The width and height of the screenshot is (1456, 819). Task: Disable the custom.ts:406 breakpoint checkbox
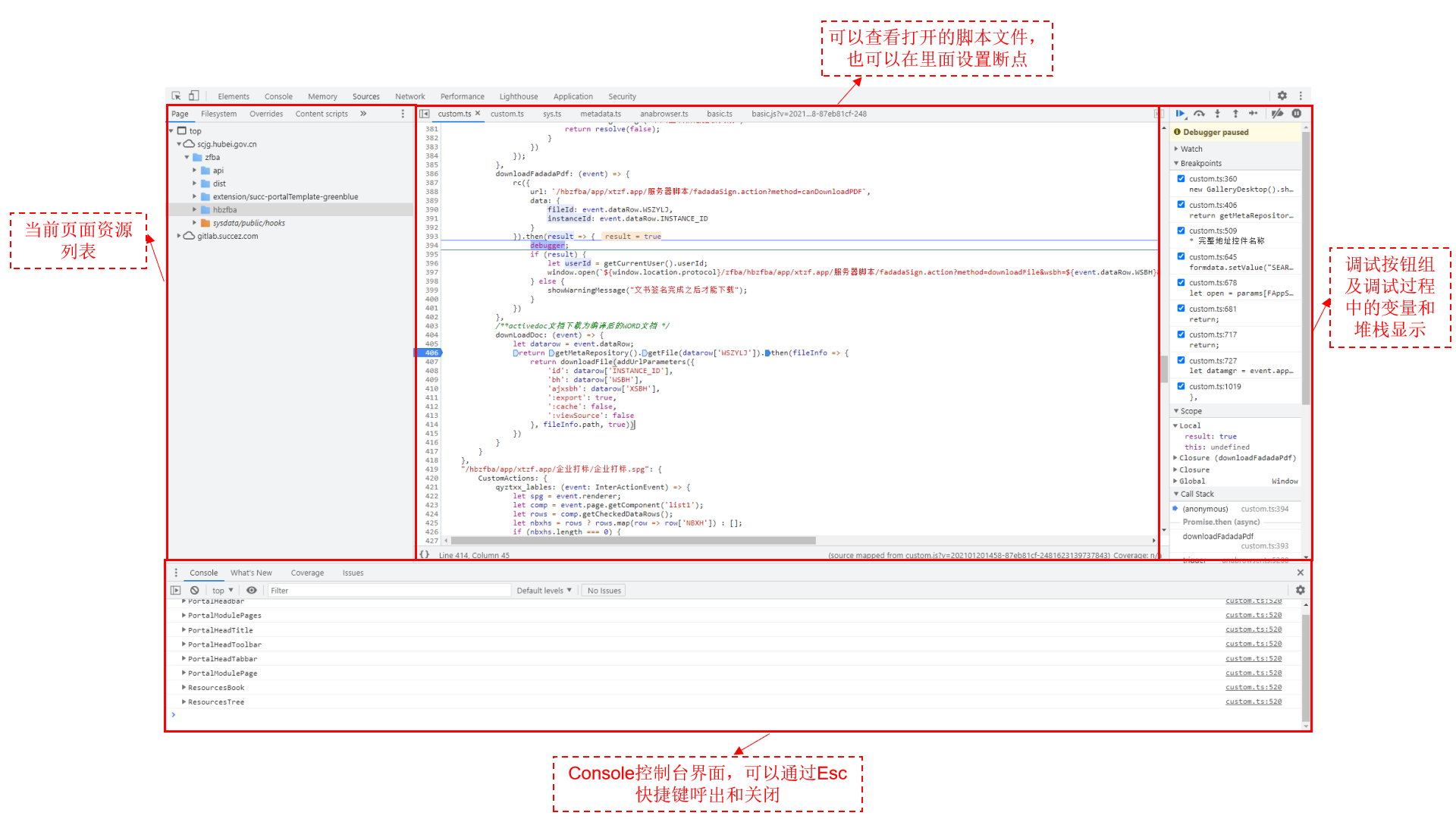(x=1181, y=204)
